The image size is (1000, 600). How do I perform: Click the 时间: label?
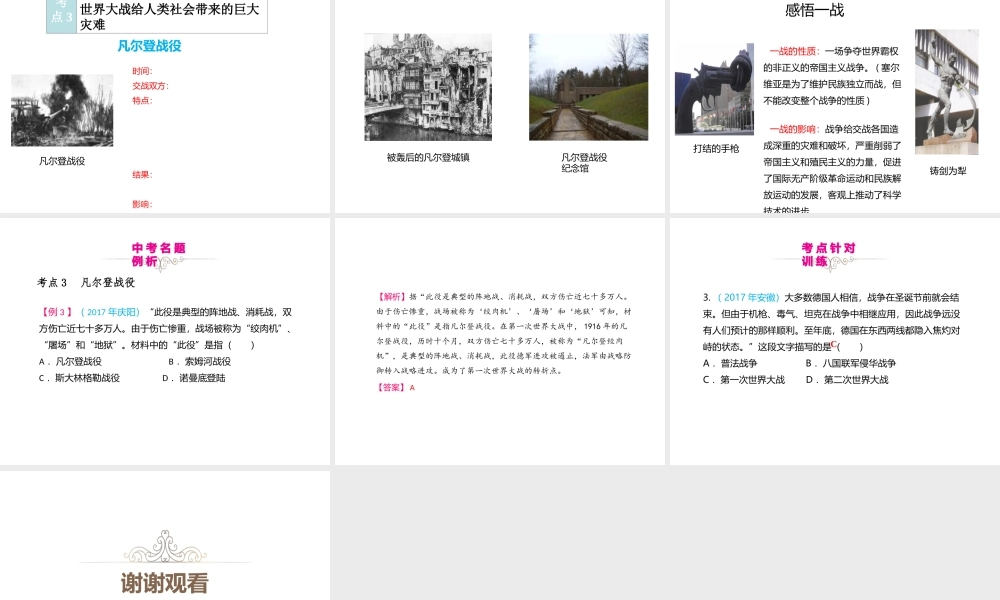pos(142,71)
